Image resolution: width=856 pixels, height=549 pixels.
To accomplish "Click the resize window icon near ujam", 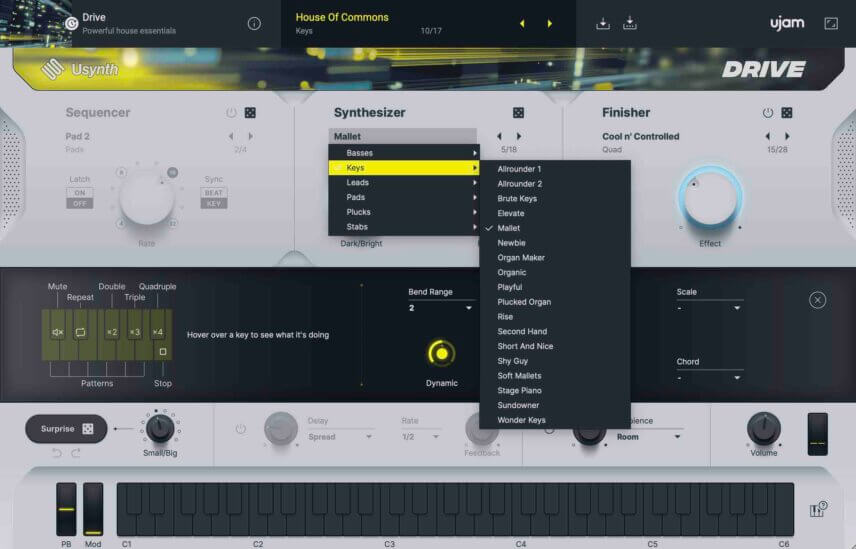I will coord(831,23).
